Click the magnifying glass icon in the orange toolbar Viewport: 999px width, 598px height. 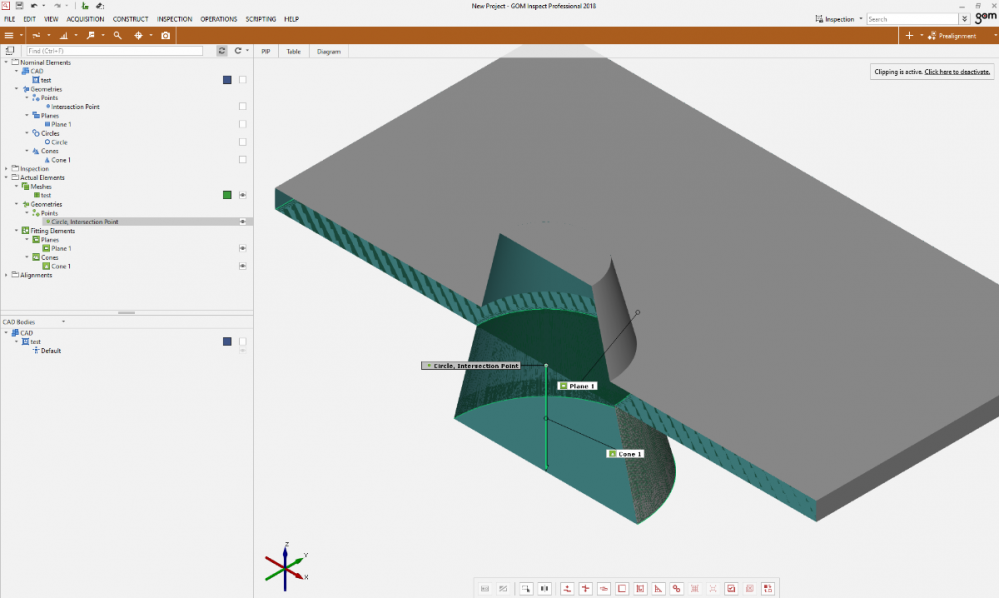coord(117,36)
